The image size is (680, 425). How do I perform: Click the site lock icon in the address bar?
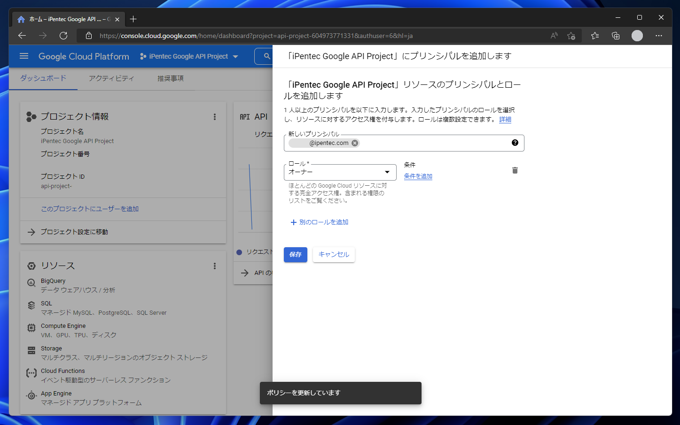(x=88, y=36)
